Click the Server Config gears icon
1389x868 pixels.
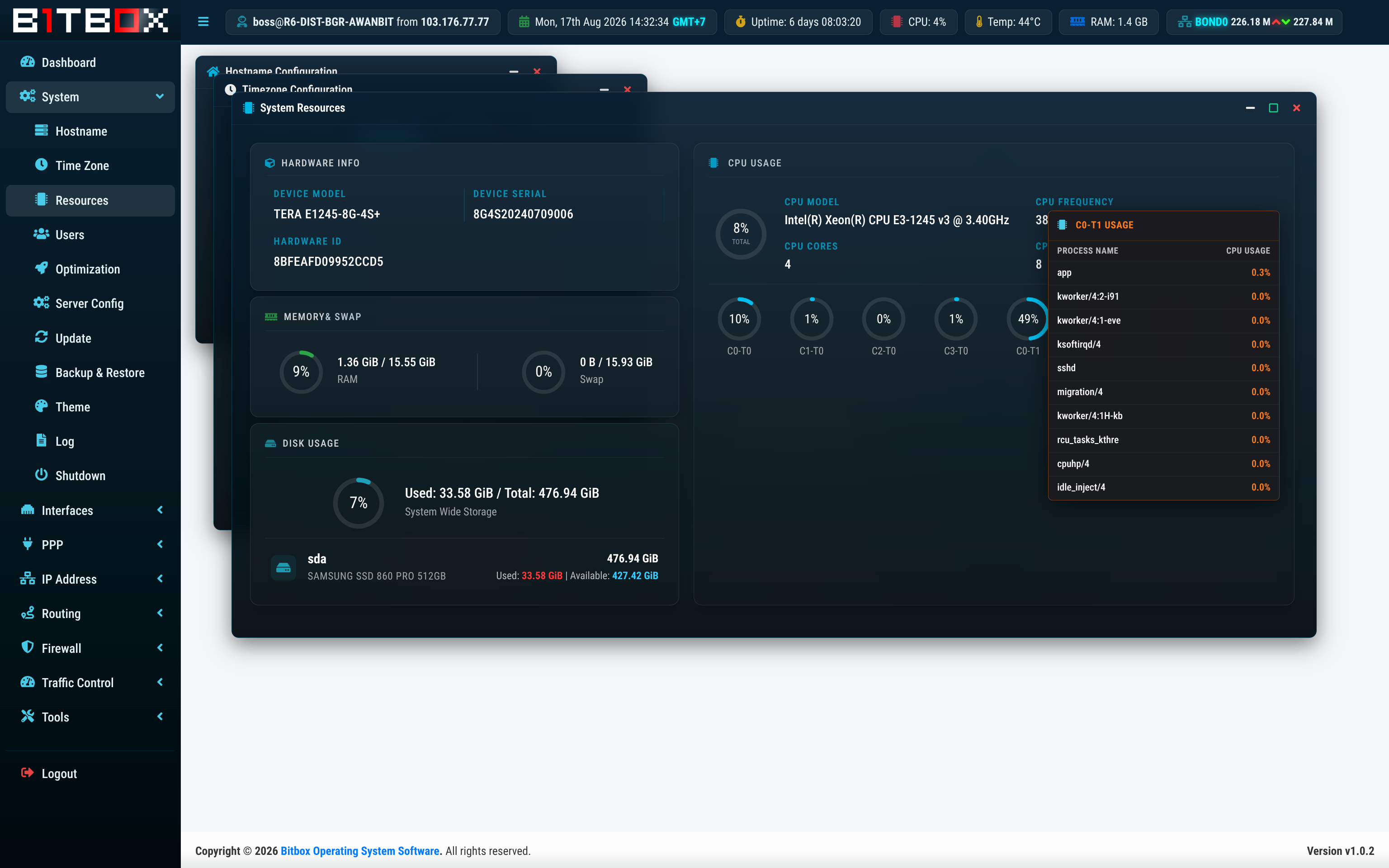tap(41, 302)
